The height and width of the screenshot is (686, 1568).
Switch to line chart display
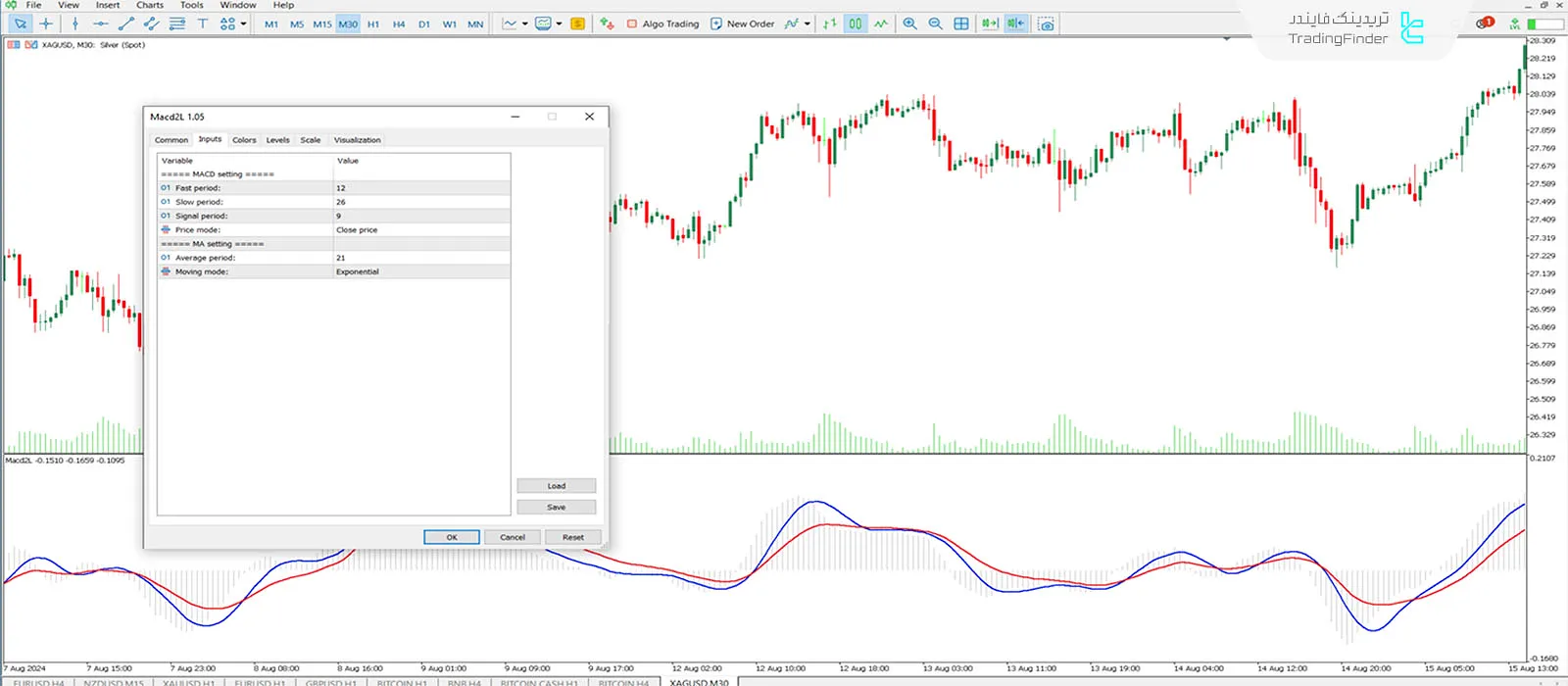[881, 24]
